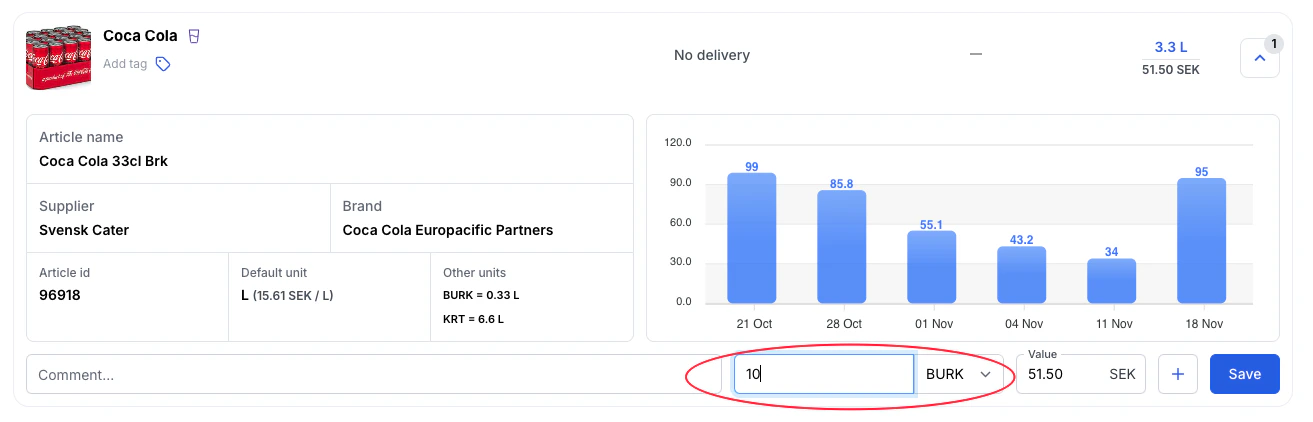Click the 51.50 SEK total under 3.3 L
Screen dimensions: 1313x422
(x=1171, y=70)
